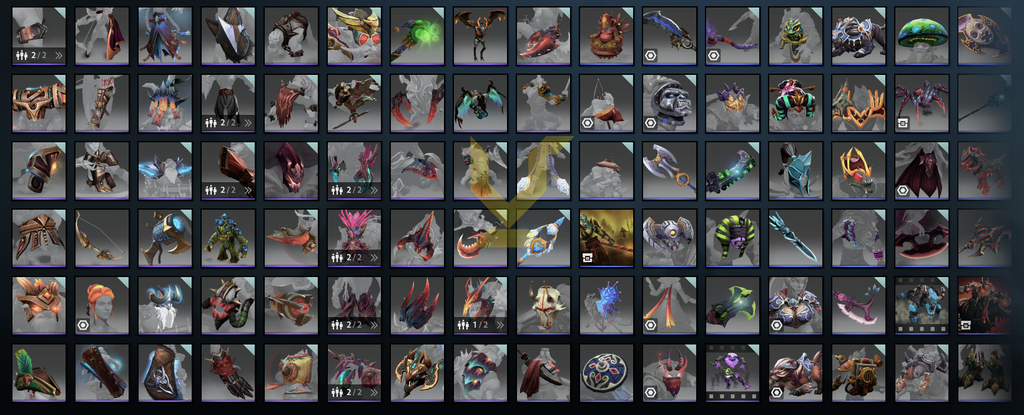This screenshot has height=415, width=1024.
Task: Open the golden loading screen thumbnail
Action: coord(606,238)
